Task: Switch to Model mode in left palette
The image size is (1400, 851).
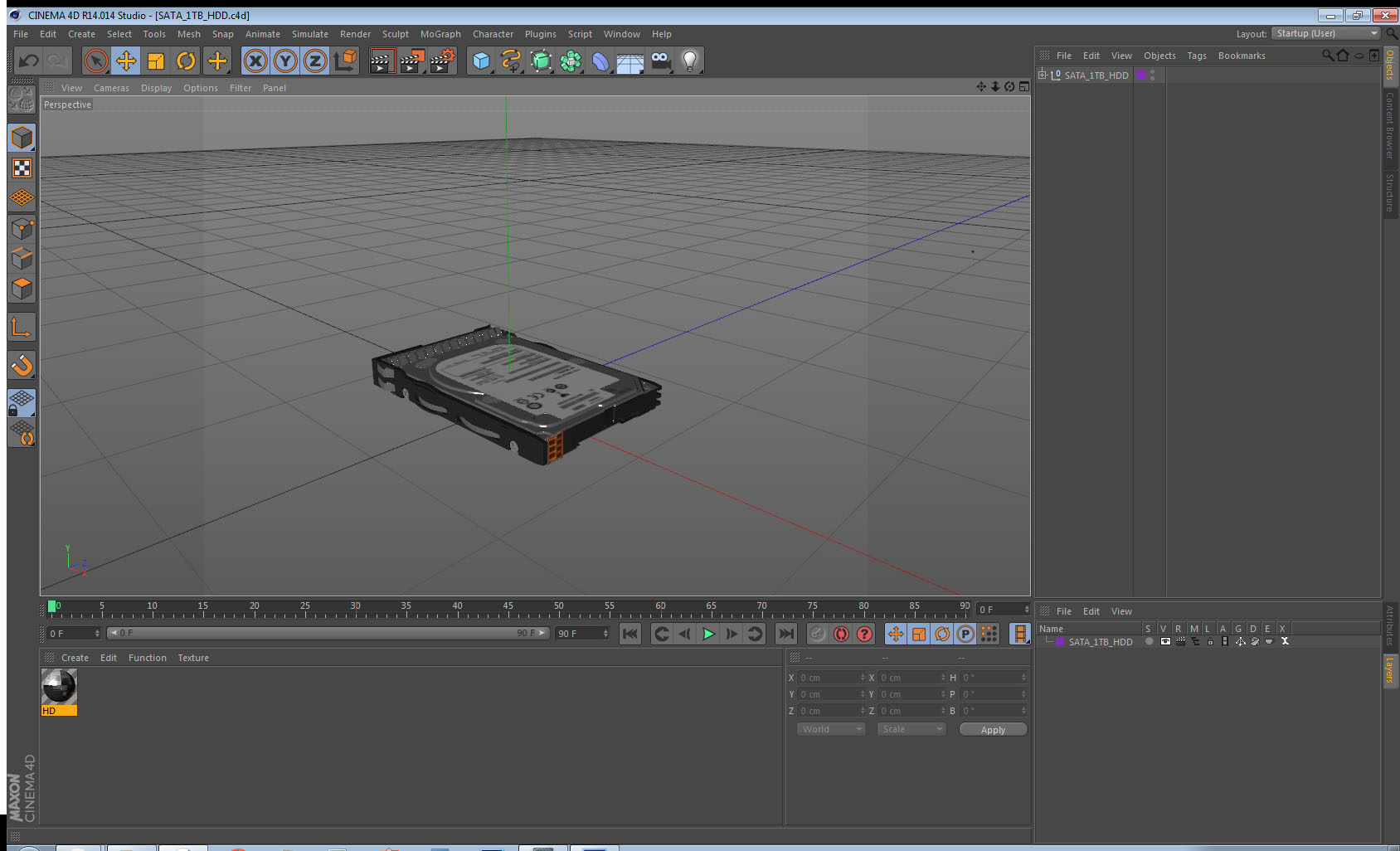Action: click(x=22, y=138)
